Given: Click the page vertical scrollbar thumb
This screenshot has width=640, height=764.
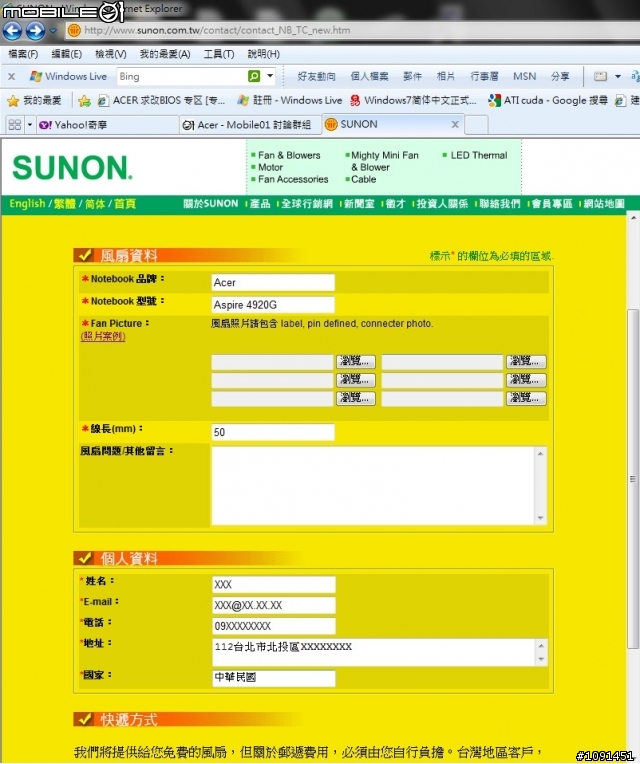Looking at the screenshot, I should [632, 479].
